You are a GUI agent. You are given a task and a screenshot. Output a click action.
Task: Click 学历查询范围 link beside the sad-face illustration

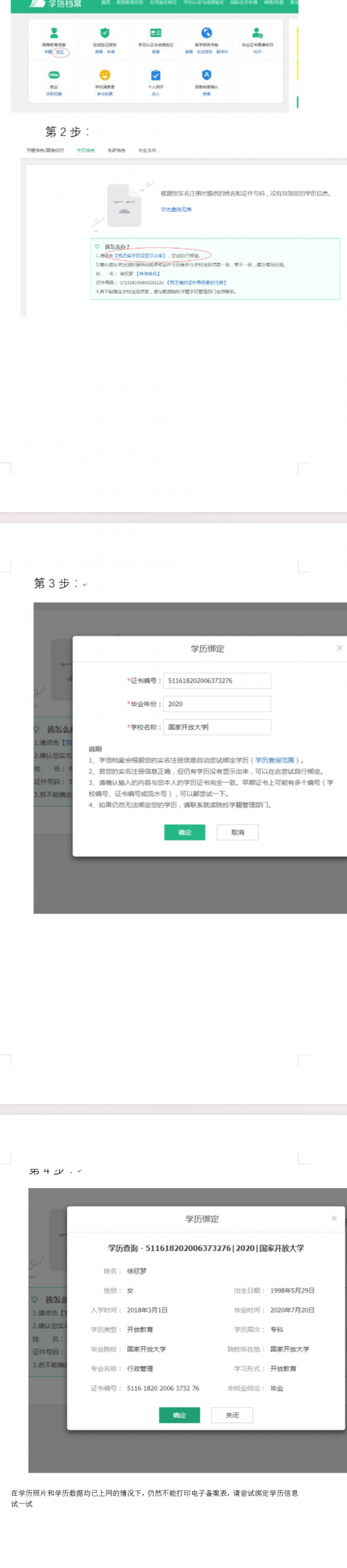(176, 209)
